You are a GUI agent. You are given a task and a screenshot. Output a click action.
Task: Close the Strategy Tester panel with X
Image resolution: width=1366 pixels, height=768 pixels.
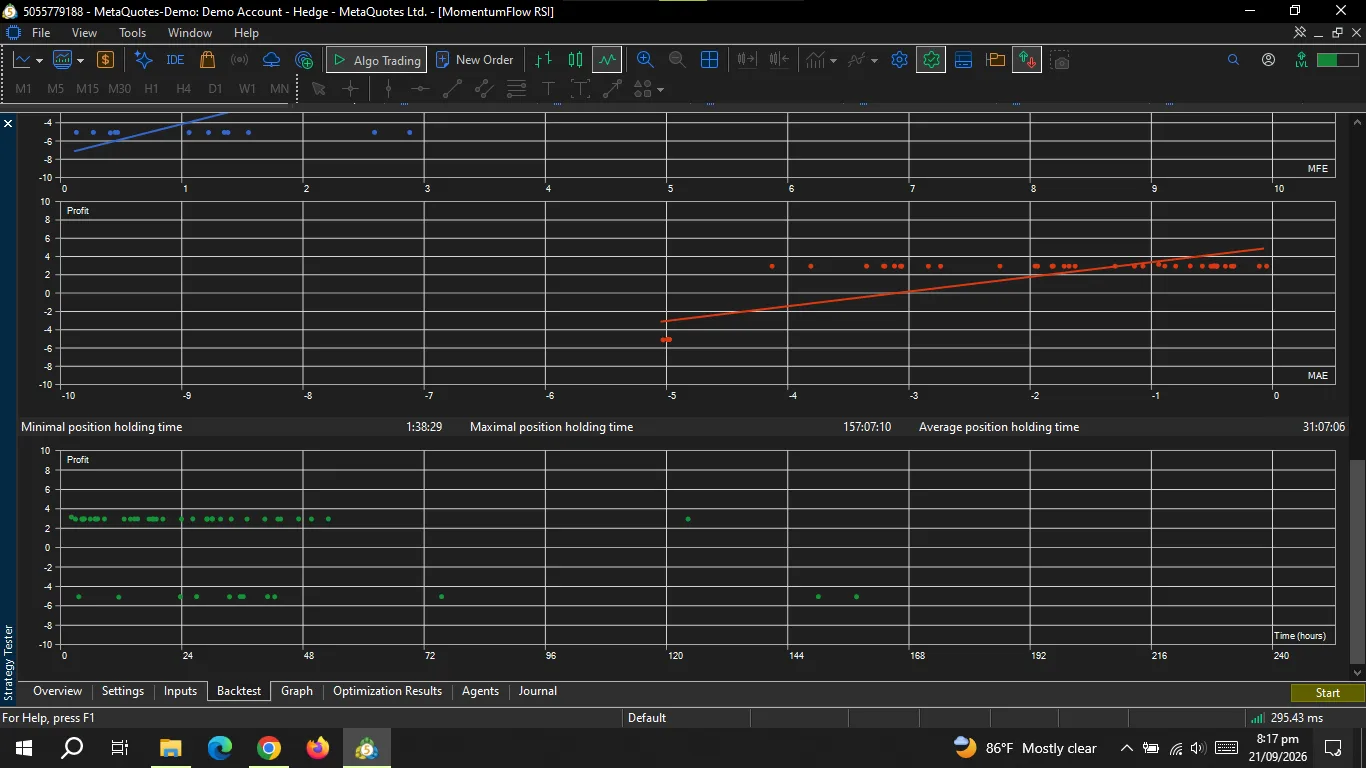click(8, 123)
